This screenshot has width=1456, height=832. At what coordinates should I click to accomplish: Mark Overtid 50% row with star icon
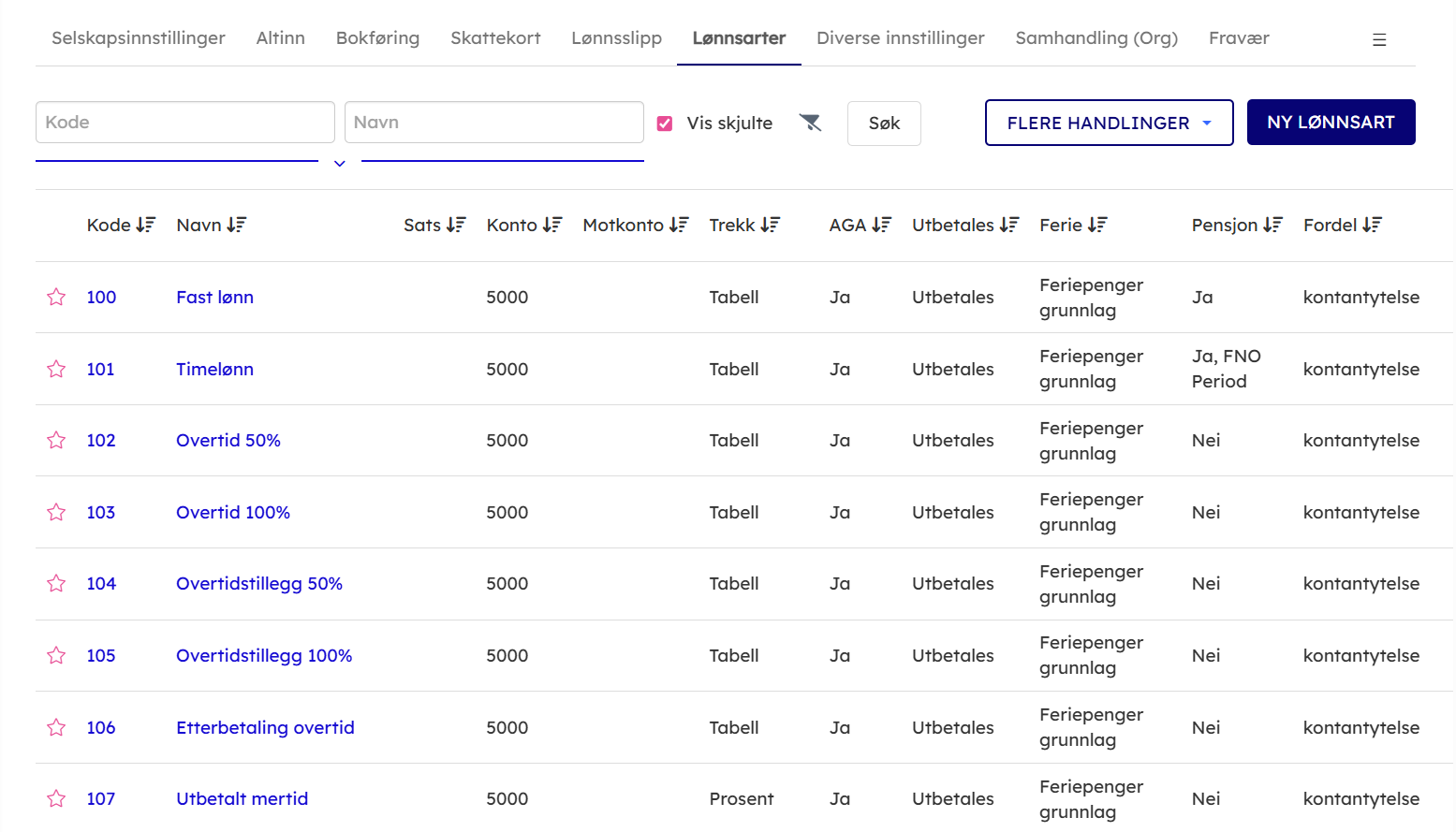(x=56, y=441)
